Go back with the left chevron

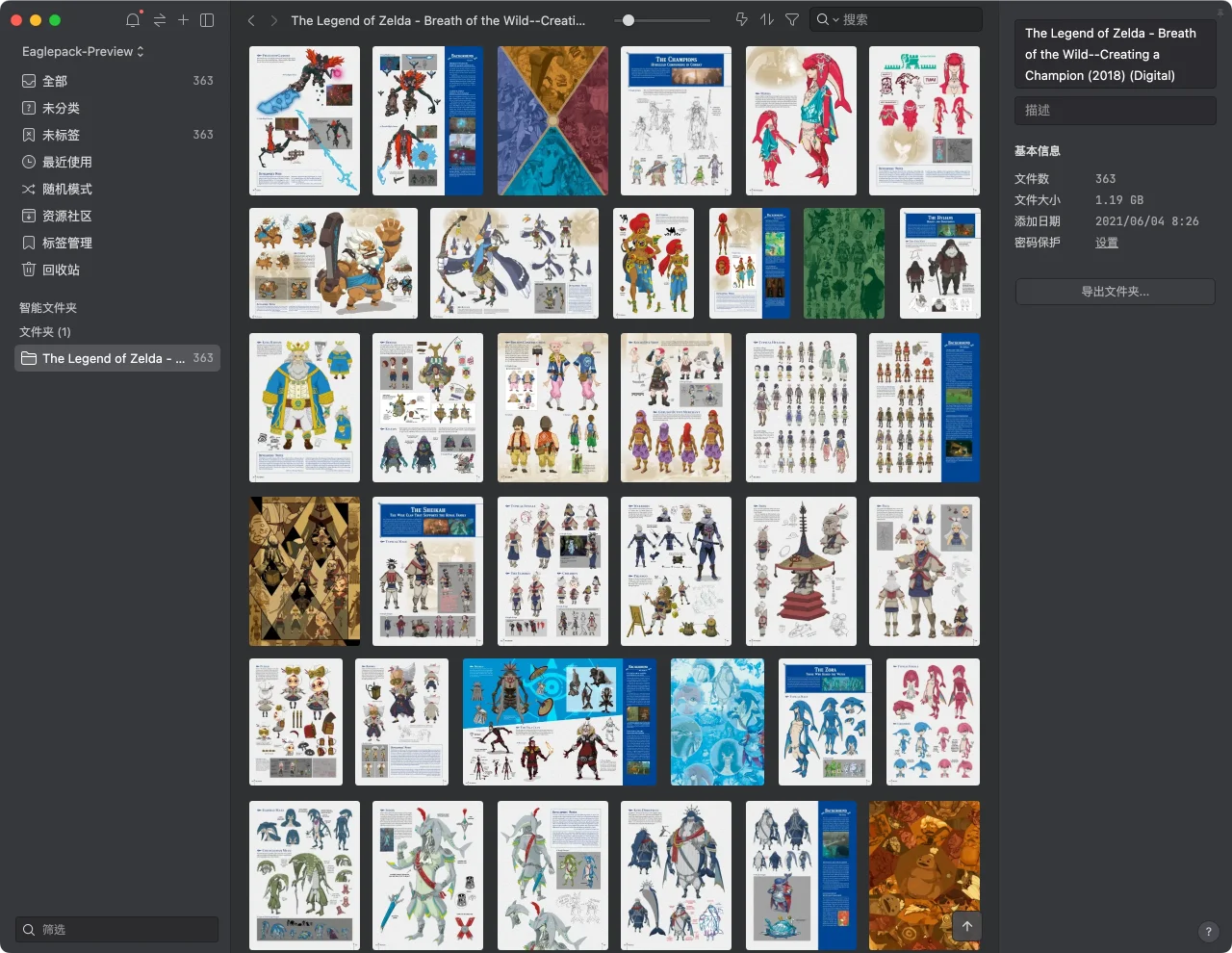click(251, 20)
